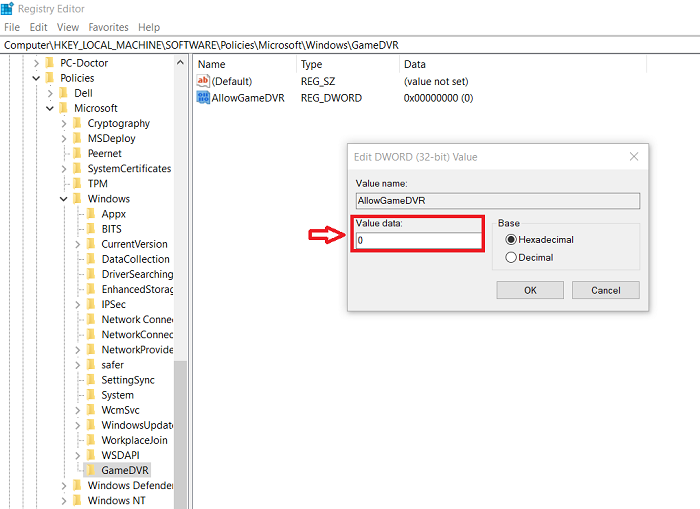Open the Help menu
Screen dimensions: 700x509
pos(149,27)
